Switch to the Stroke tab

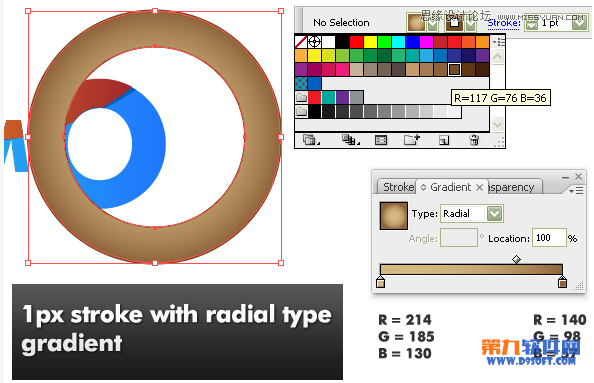(x=398, y=187)
